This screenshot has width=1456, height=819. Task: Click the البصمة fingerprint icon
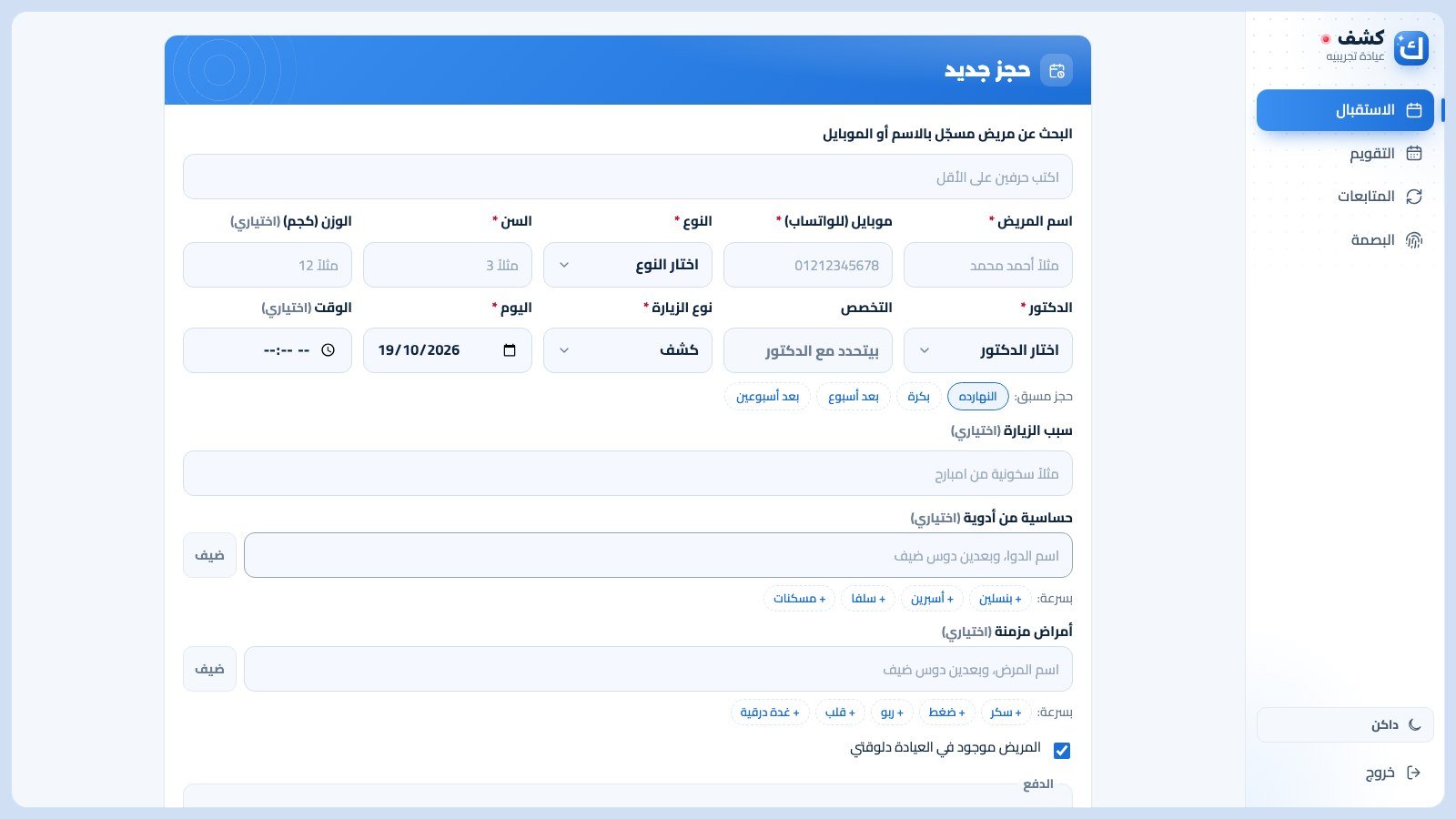[x=1414, y=240]
